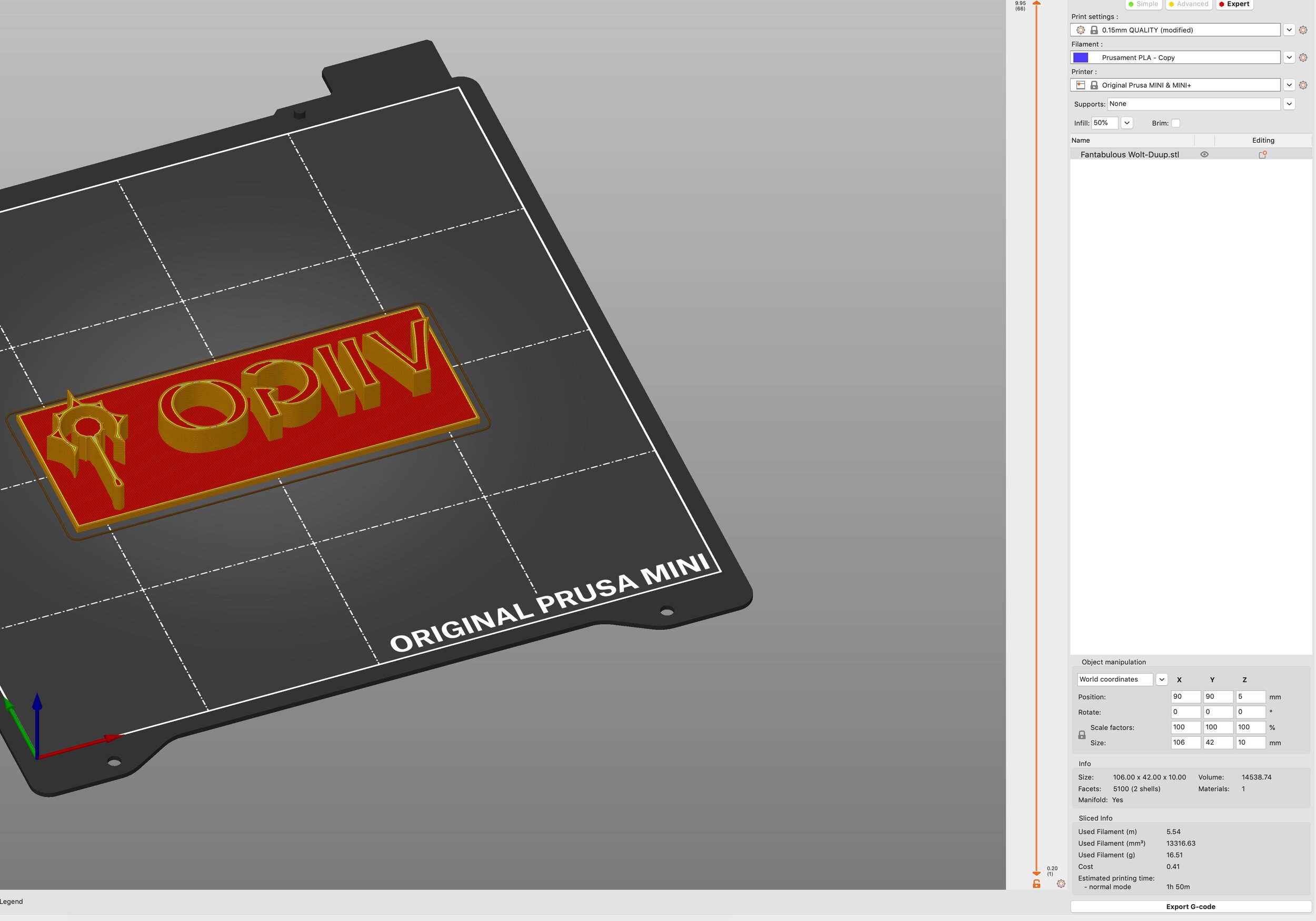Pick filament color from blue swatch
Viewport: 1316px width, 921px height.
point(1080,57)
